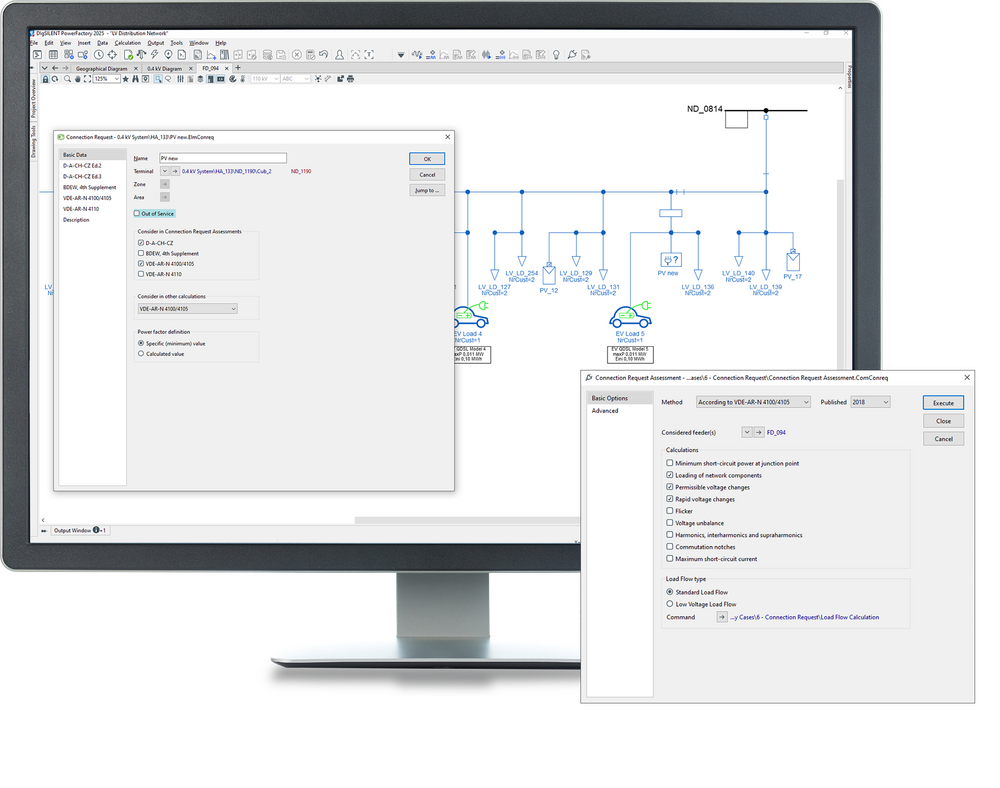
Task: Click the binoculars search icon in diagram toolbar
Action: pos(136,78)
